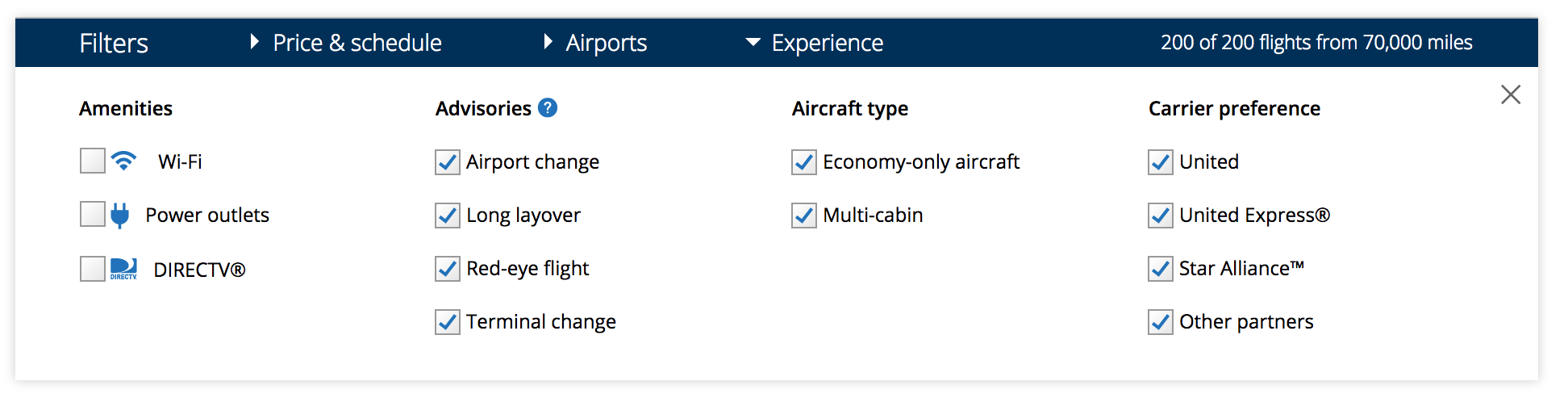Open the Advisories help question mark
This screenshot has height=402, width=1568.
tap(548, 108)
